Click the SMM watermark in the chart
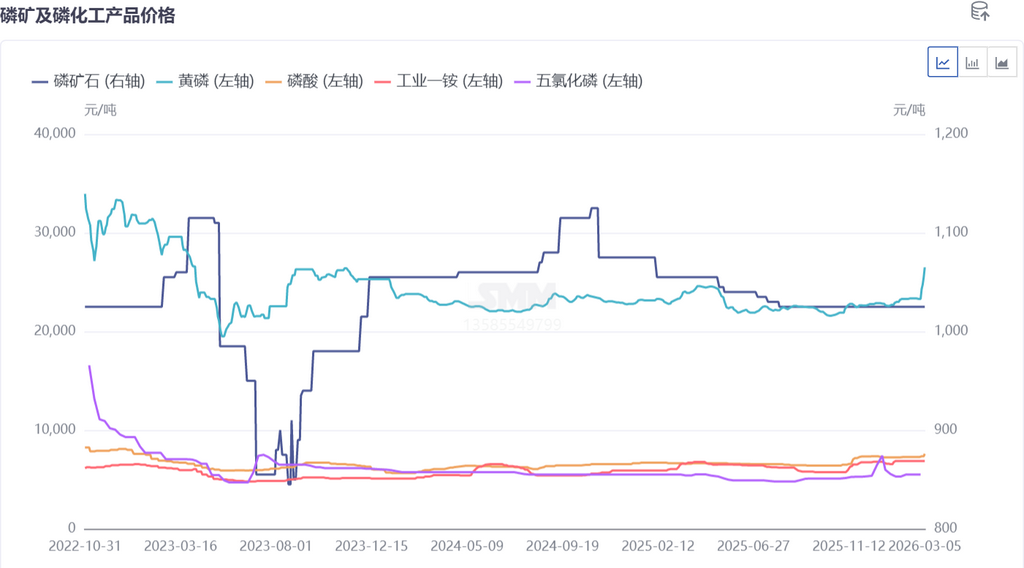1024x568 pixels. (515, 297)
